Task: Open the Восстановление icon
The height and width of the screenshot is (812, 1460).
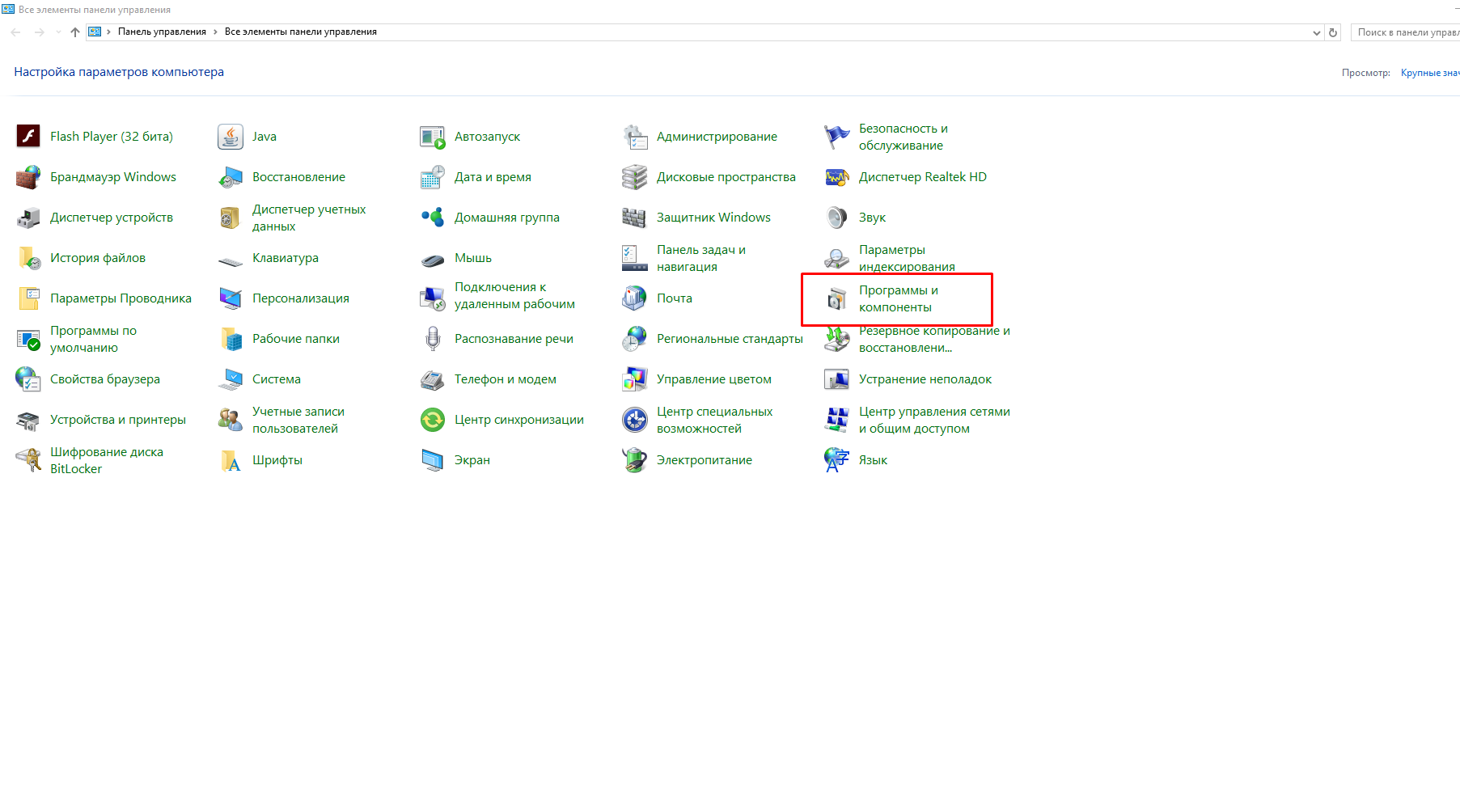Action: 231,177
